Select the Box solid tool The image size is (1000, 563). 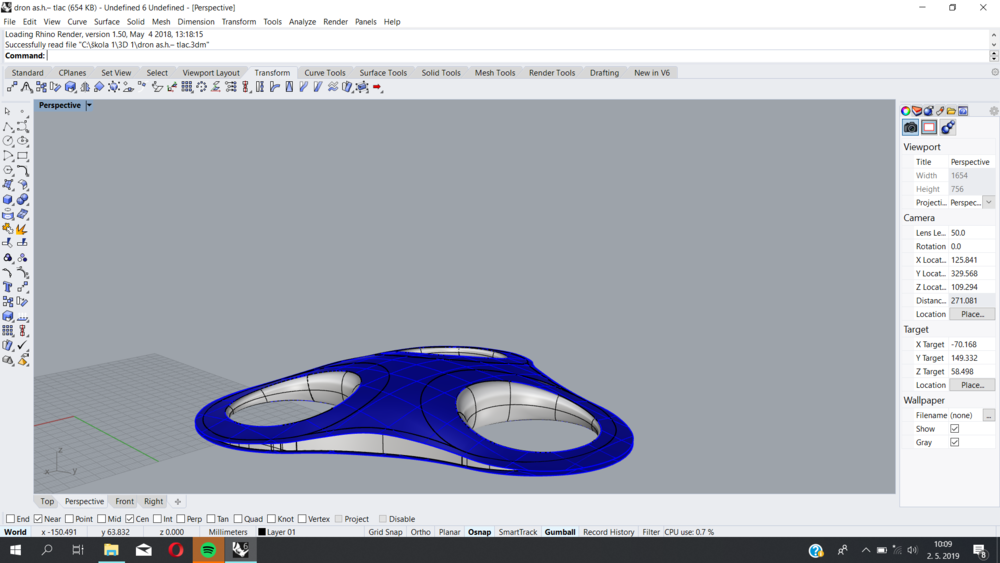[x=8, y=199]
